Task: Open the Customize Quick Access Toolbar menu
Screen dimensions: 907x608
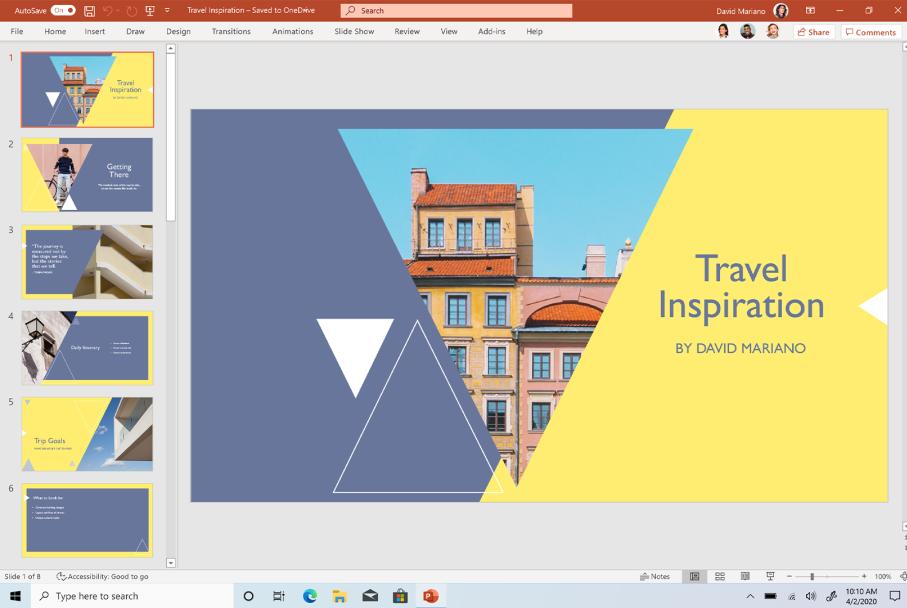Action: pyautogui.click(x=167, y=10)
